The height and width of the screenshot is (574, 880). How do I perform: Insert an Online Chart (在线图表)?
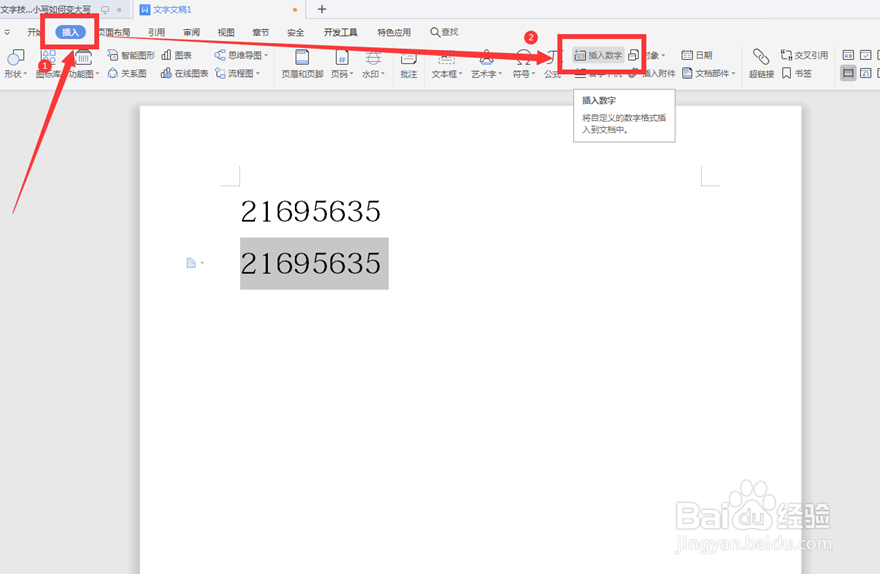pyautogui.click(x=184, y=74)
